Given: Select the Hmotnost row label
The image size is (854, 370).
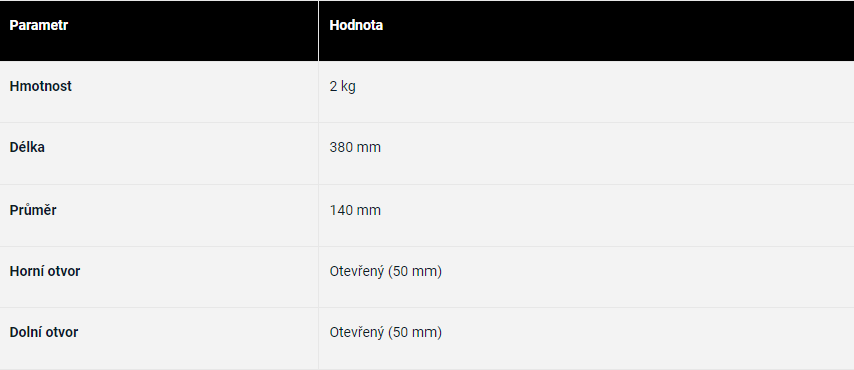Looking at the screenshot, I should tap(40, 87).
